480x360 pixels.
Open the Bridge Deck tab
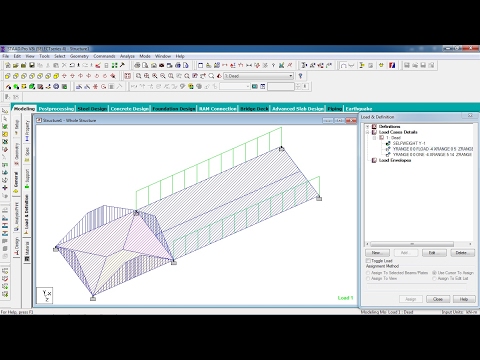[x=254, y=109]
